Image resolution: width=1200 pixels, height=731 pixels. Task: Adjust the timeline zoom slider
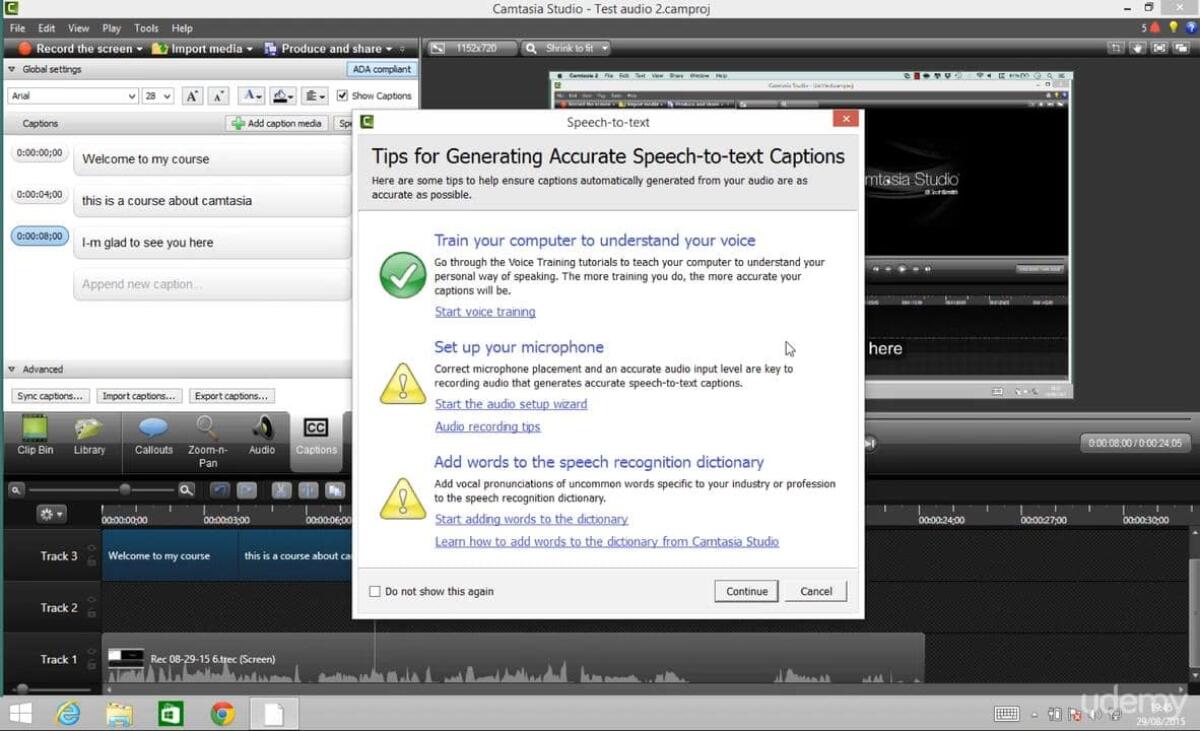pos(125,489)
